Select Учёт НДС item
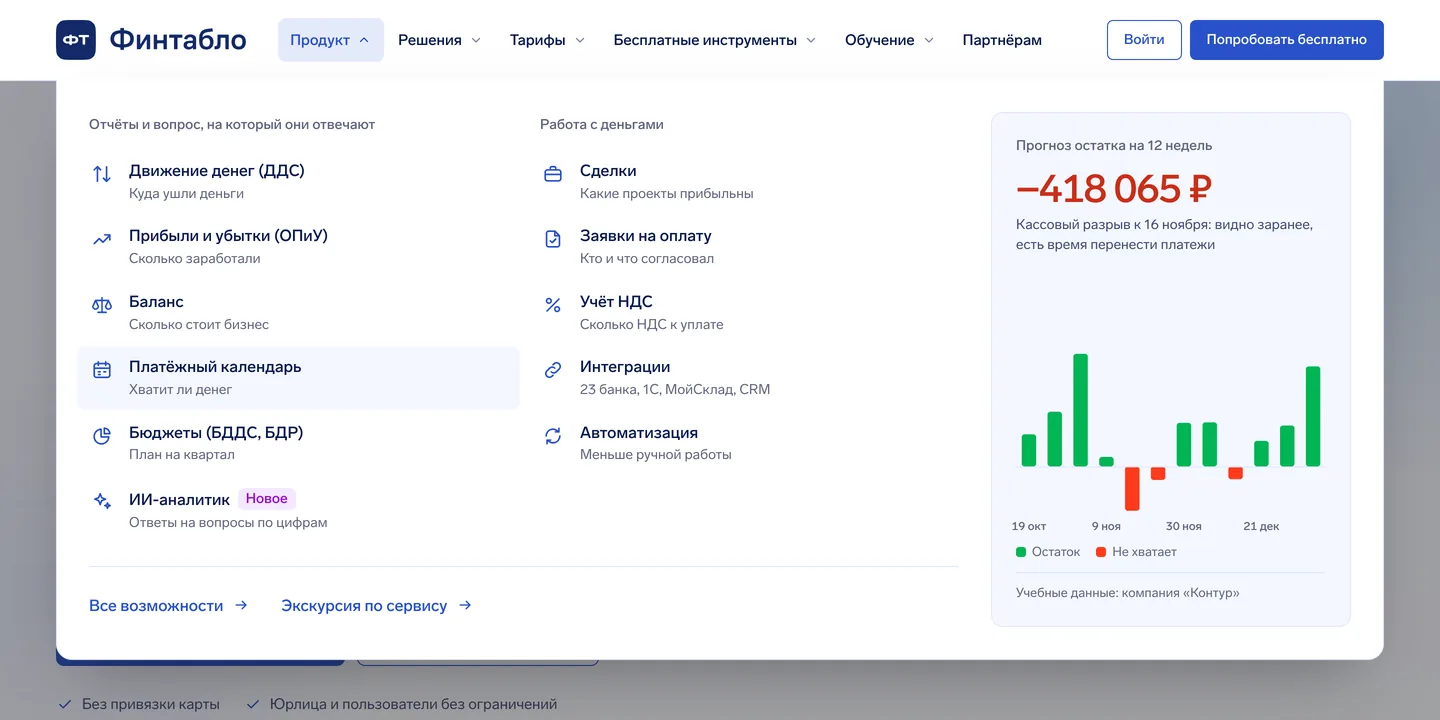This screenshot has height=720, width=1440. click(749, 312)
